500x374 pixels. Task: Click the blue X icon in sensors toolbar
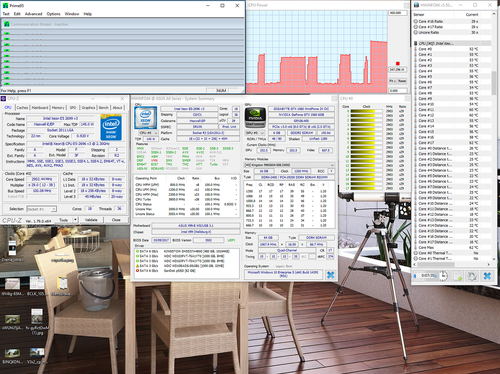[x=487, y=276]
